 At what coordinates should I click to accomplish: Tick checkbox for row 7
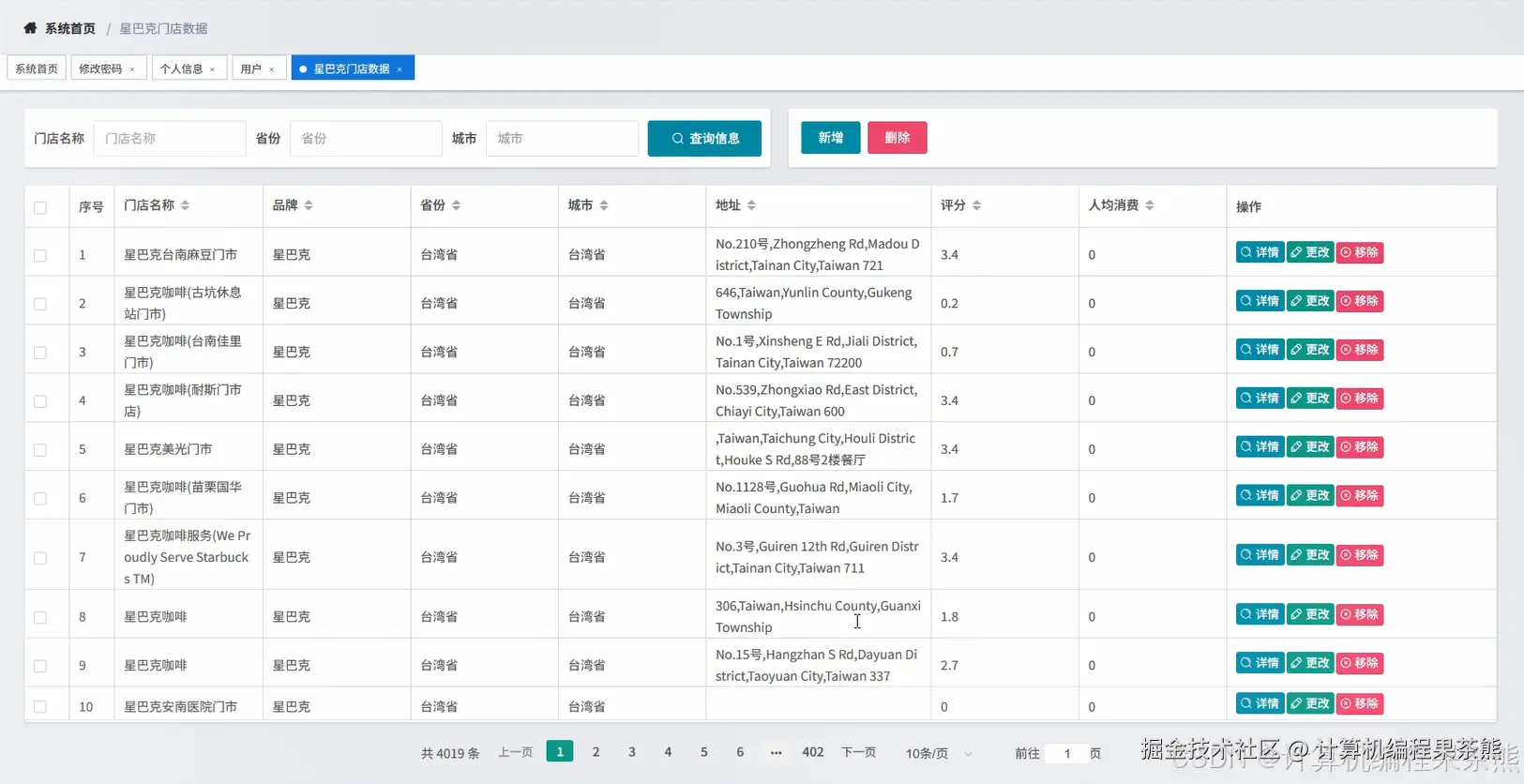pyautogui.click(x=40, y=558)
